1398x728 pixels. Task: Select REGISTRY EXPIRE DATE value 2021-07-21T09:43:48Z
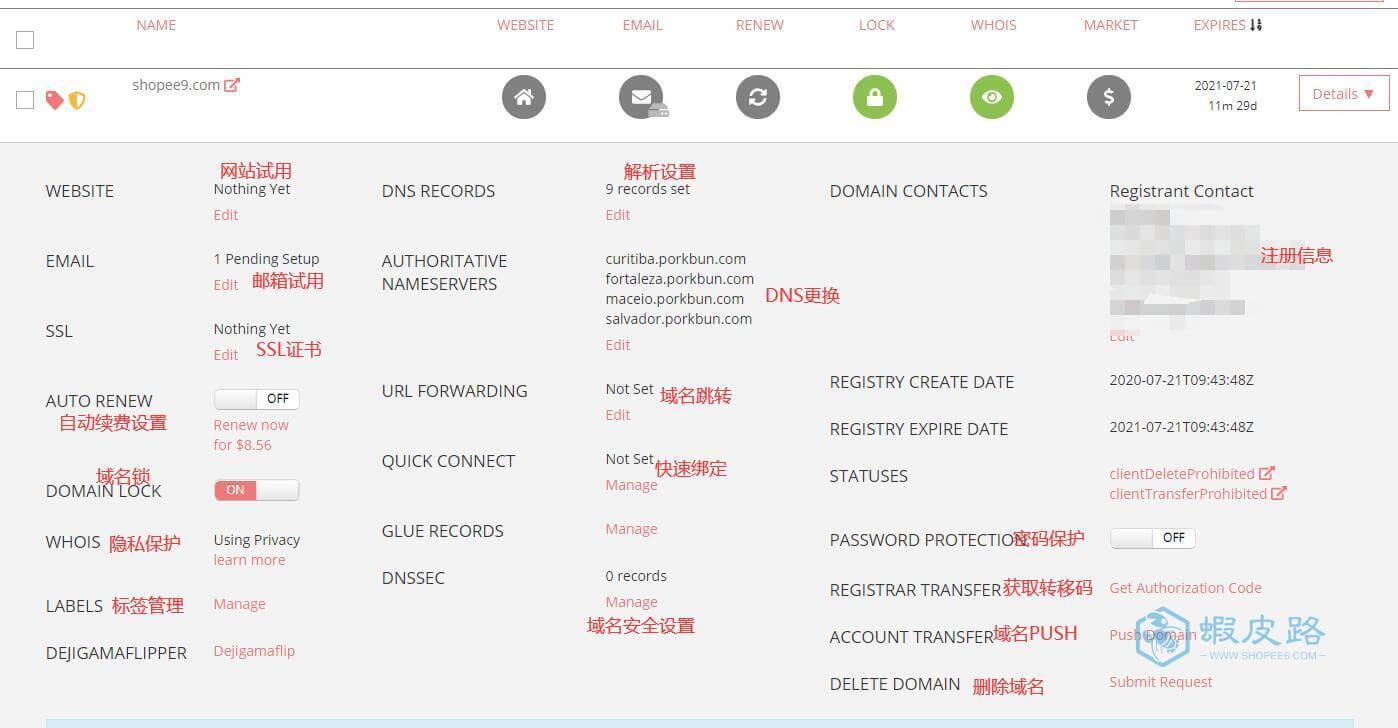1181,428
